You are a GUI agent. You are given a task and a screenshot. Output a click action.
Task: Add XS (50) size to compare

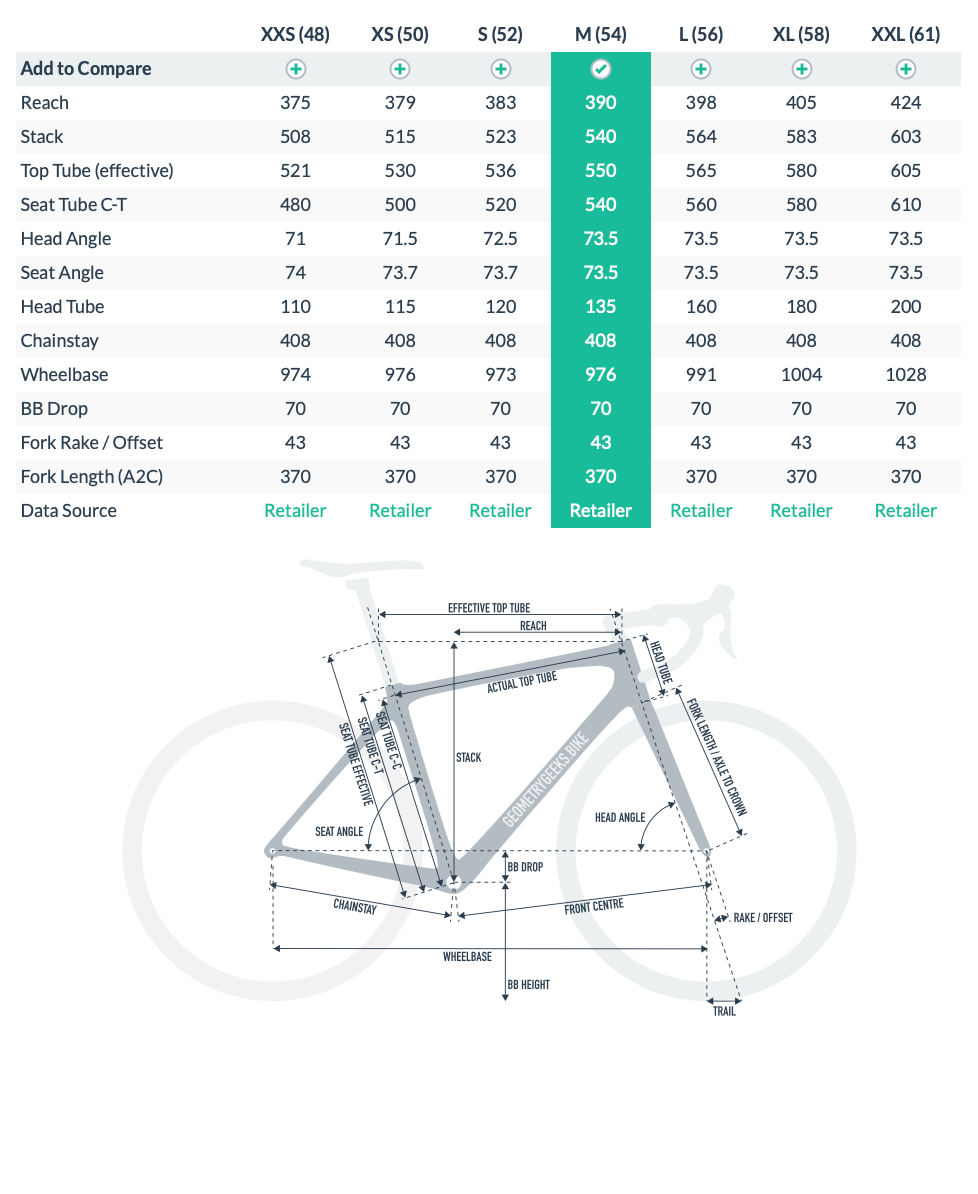pyautogui.click(x=400, y=69)
